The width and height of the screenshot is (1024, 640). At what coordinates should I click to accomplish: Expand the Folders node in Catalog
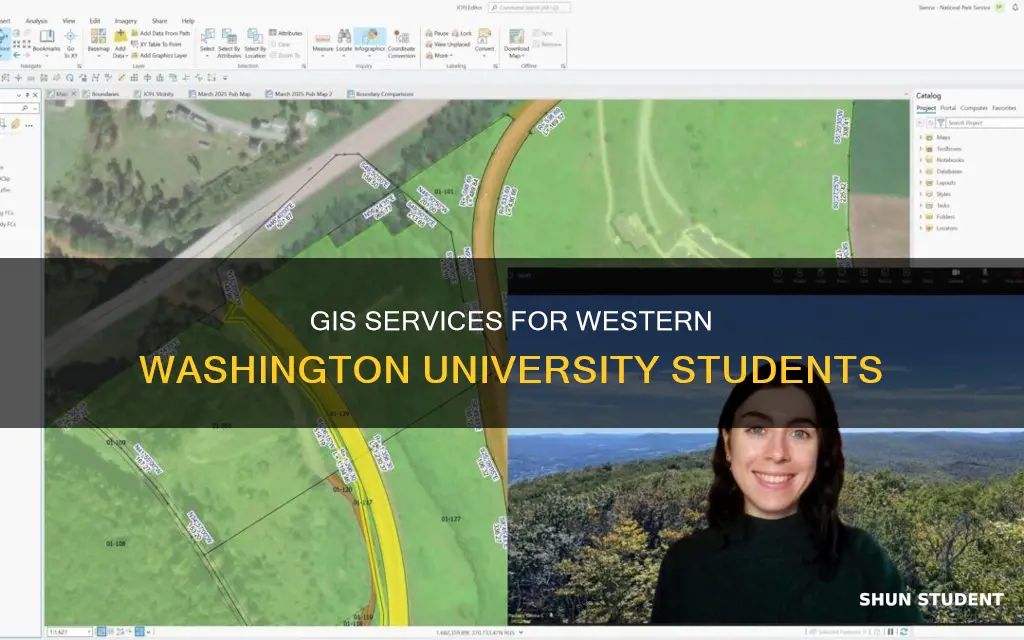(921, 217)
